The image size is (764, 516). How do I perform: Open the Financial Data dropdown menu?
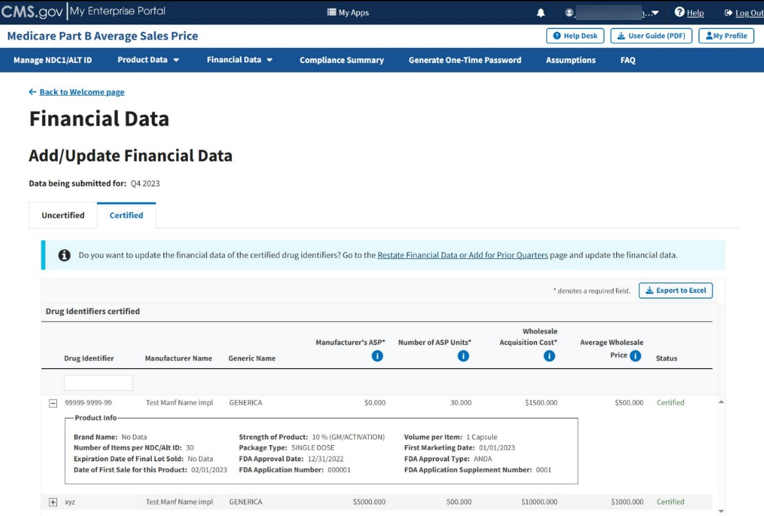tap(239, 60)
